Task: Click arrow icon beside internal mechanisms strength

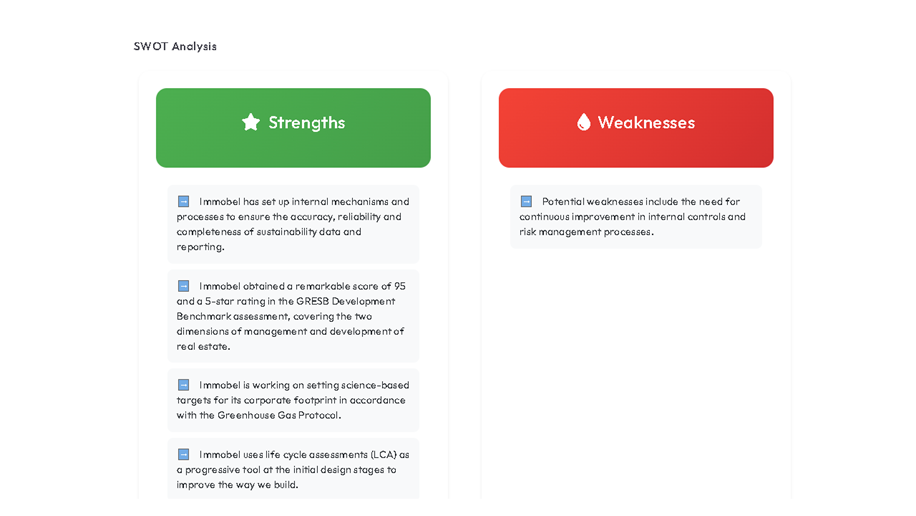Action: pos(184,201)
